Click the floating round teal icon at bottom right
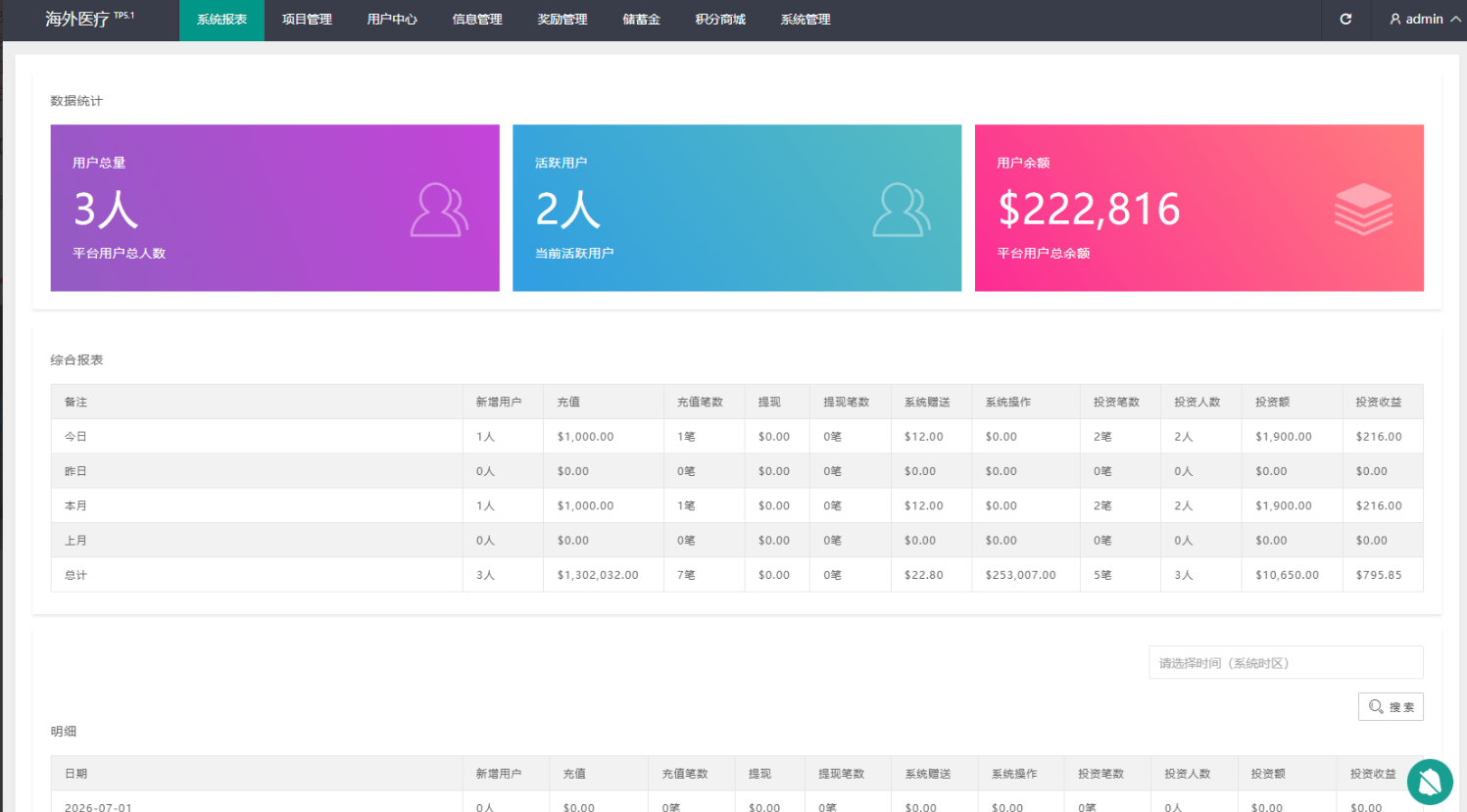The image size is (1467, 812). pyautogui.click(x=1430, y=782)
